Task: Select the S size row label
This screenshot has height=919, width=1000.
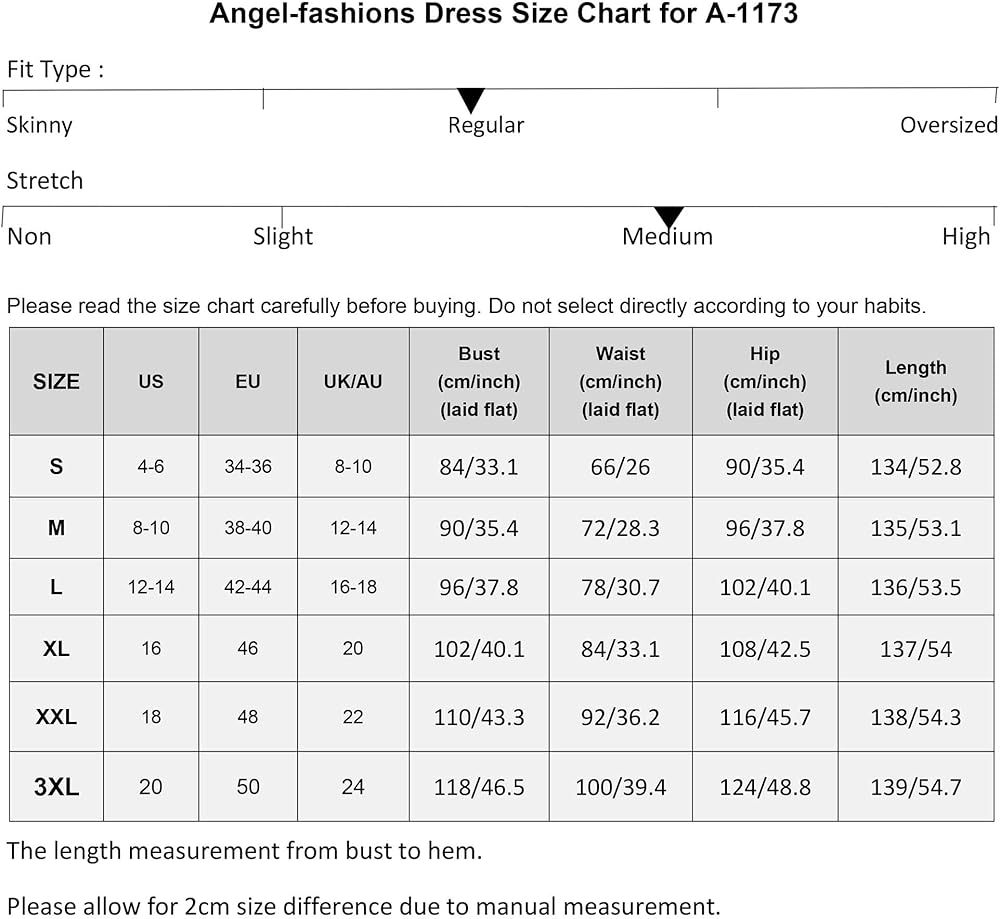Action: (x=56, y=466)
